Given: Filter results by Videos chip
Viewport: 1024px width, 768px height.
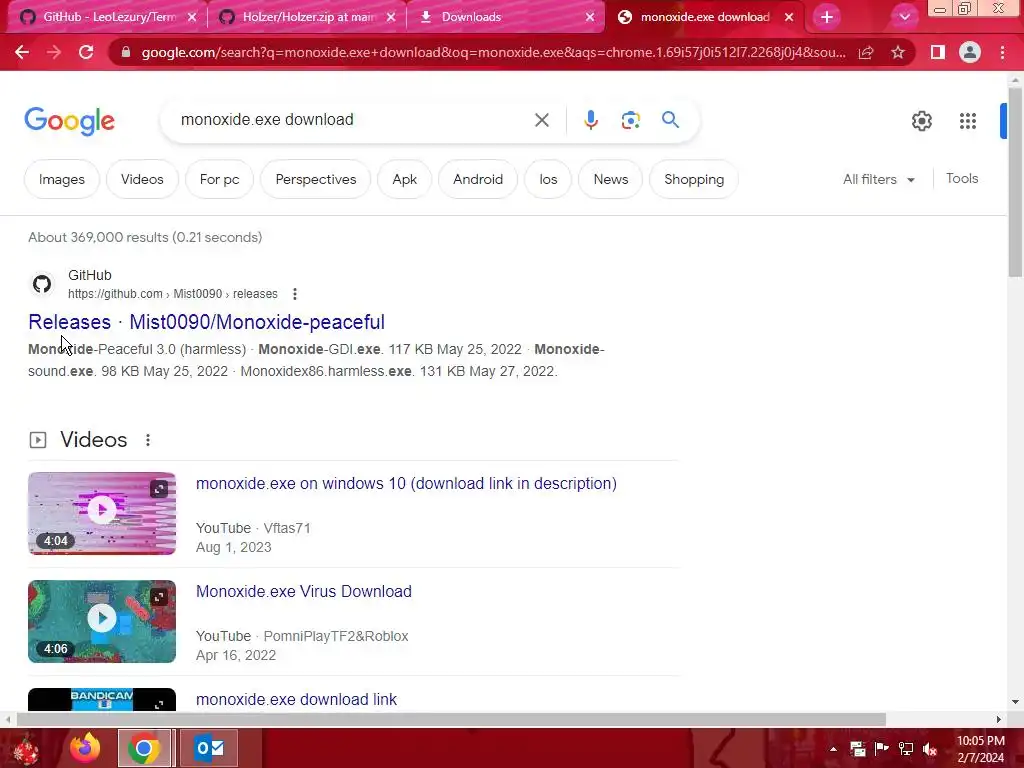Looking at the screenshot, I should click(x=142, y=179).
